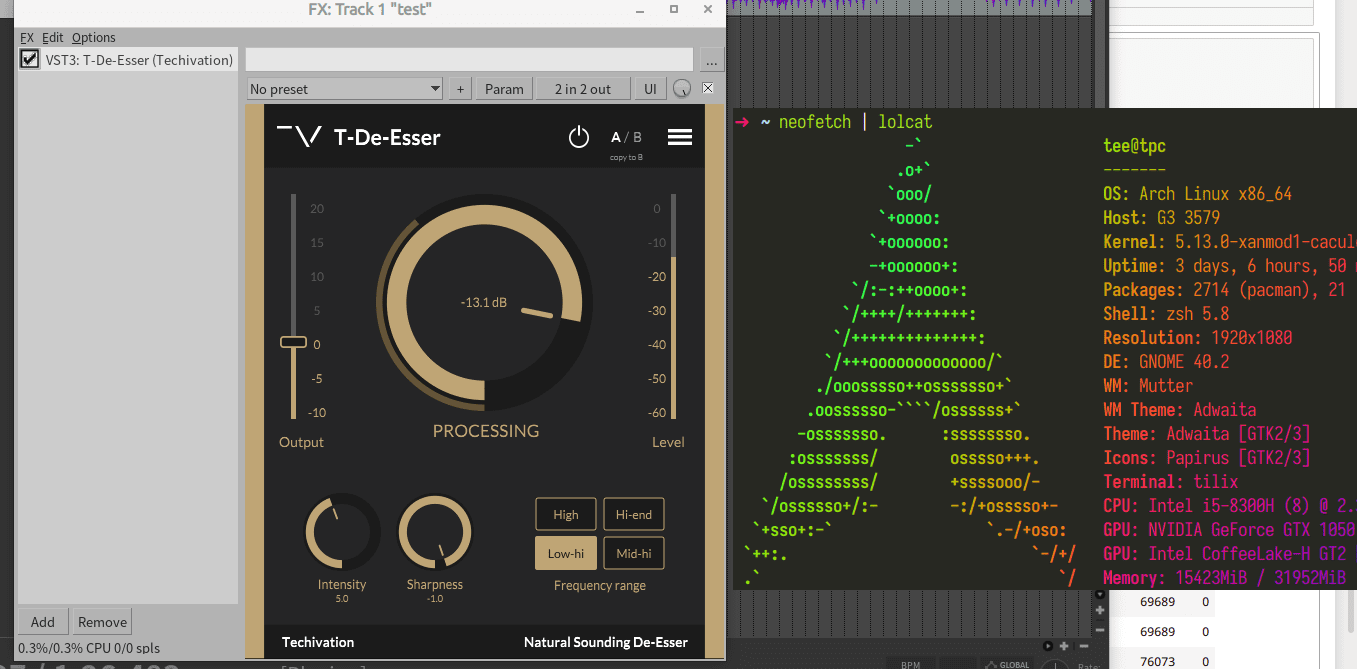Click the -13.1 dB threshold value

click(484, 302)
